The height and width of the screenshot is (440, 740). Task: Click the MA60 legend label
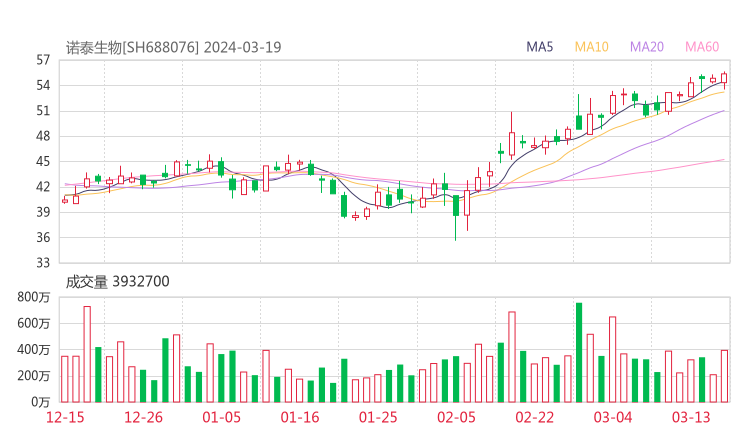702,47
